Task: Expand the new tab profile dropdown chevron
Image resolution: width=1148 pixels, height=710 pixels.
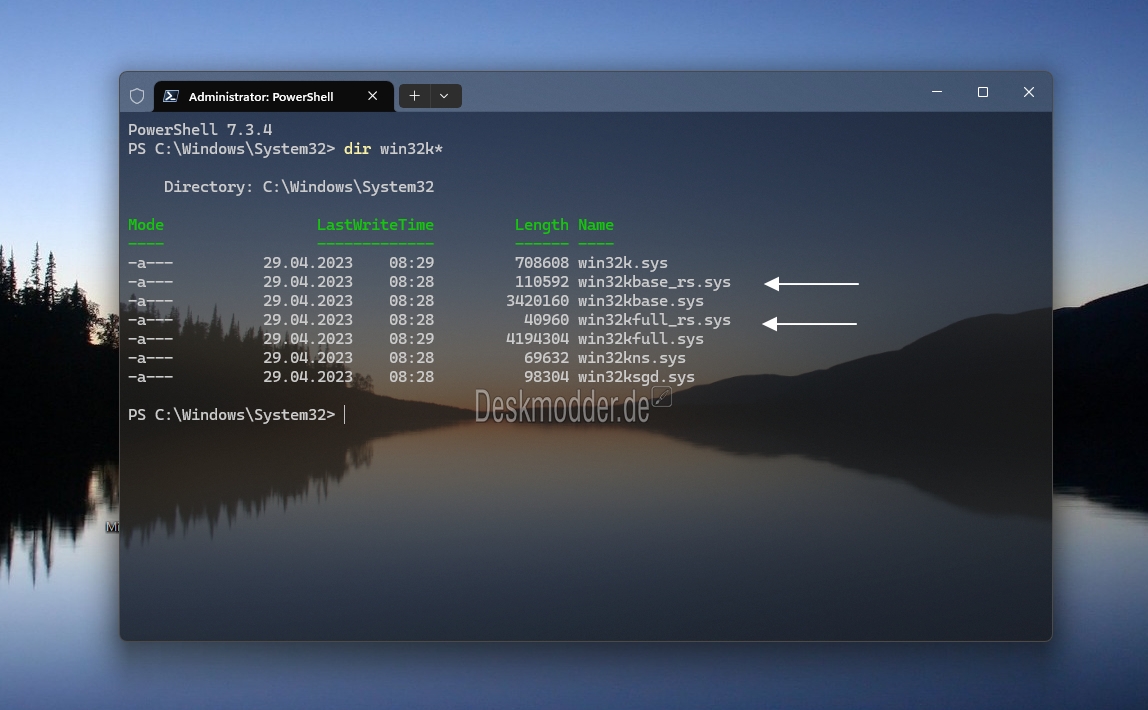Action: pos(444,96)
